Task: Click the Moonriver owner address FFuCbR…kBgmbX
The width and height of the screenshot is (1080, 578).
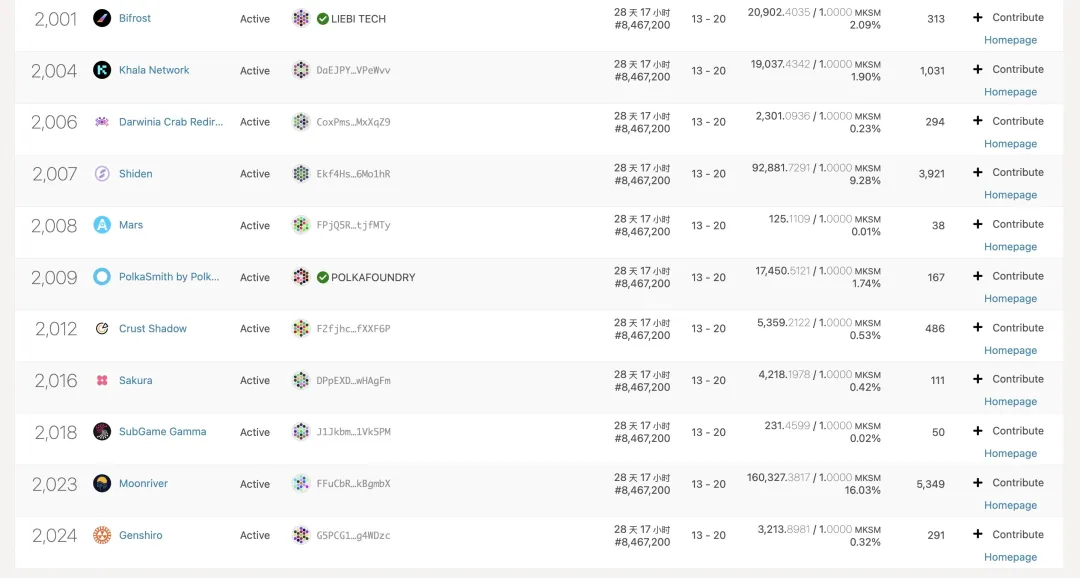Action: [x=353, y=484]
